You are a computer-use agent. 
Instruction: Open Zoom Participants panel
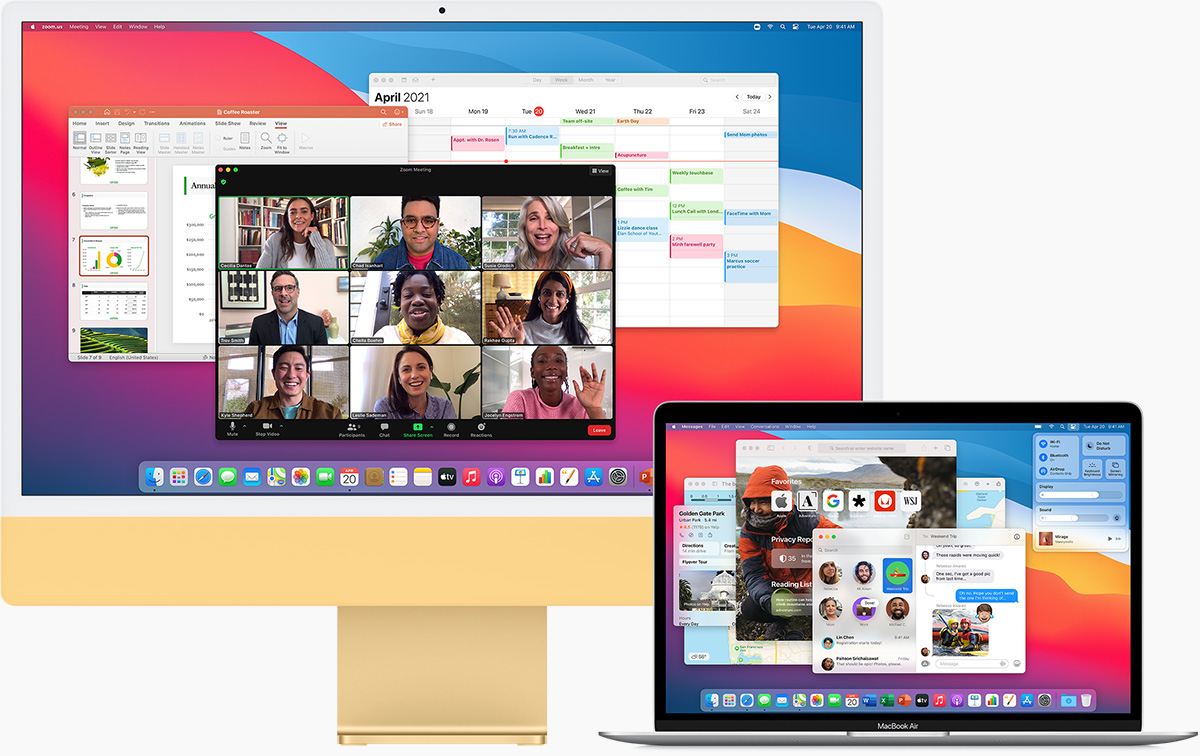coord(351,427)
